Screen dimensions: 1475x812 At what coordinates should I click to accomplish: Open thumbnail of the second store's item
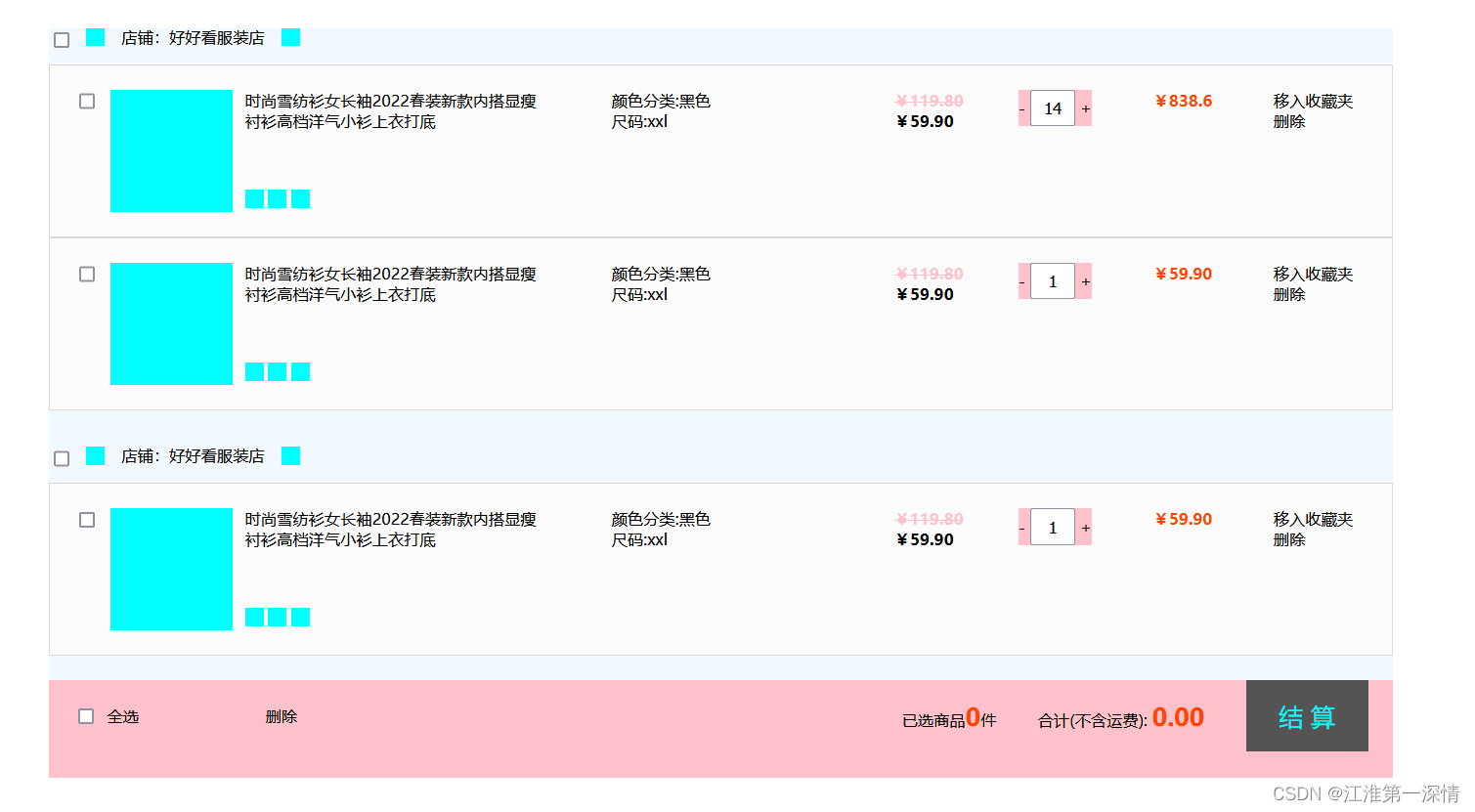coord(171,569)
